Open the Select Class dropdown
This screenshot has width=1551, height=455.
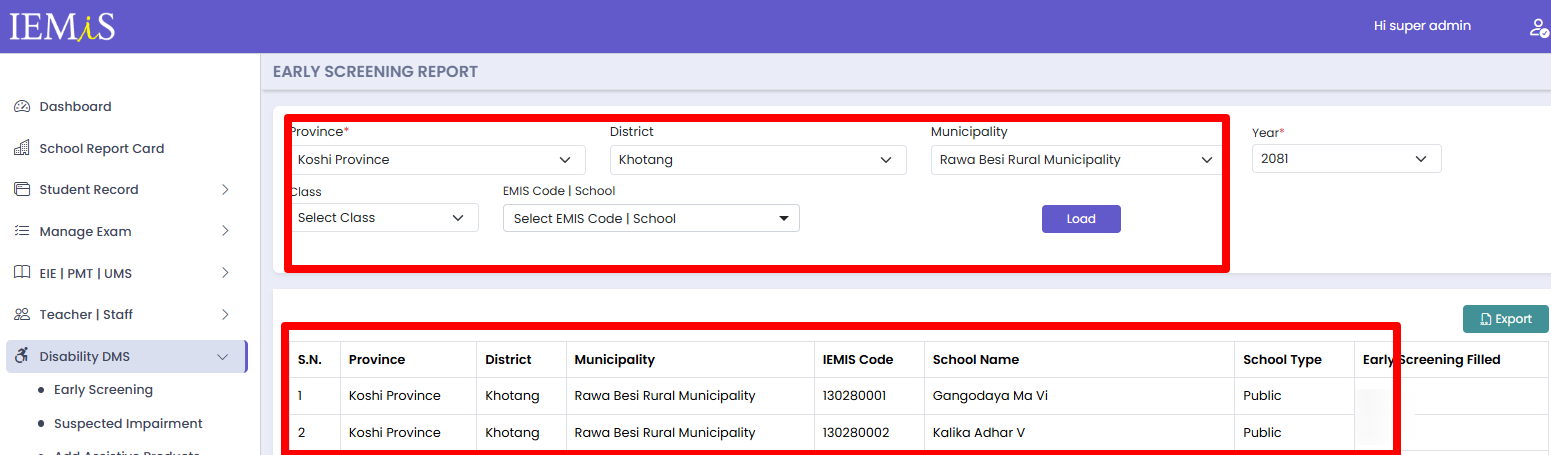pos(383,218)
